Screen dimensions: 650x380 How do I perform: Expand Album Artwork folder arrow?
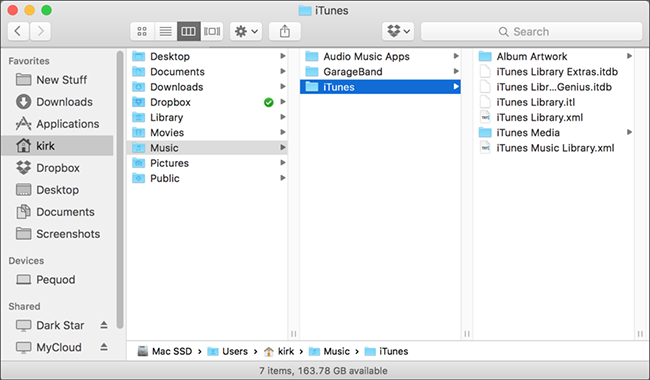(629, 56)
